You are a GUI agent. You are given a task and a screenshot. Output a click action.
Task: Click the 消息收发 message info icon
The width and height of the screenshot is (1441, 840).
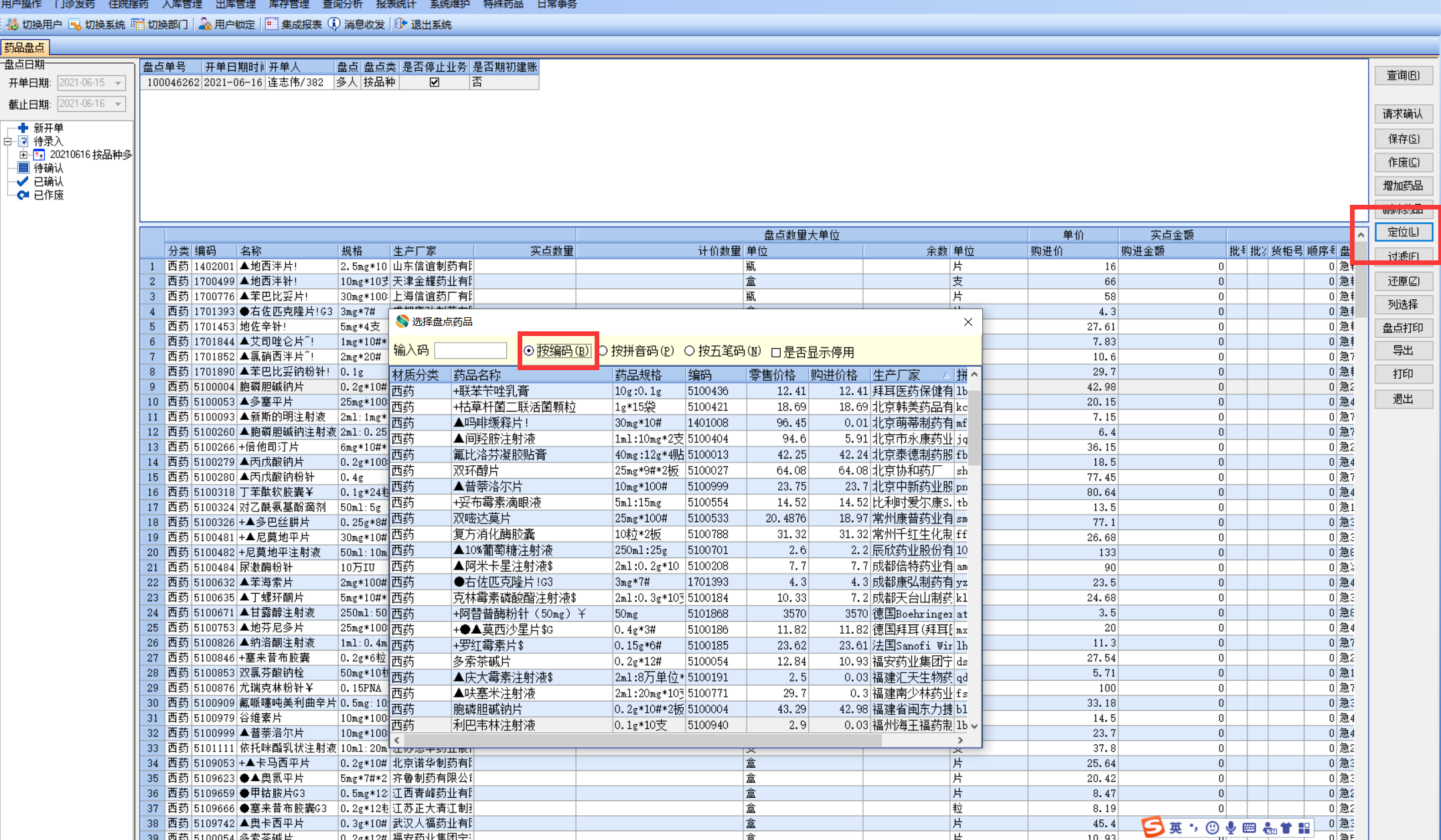[x=334, y=25]
